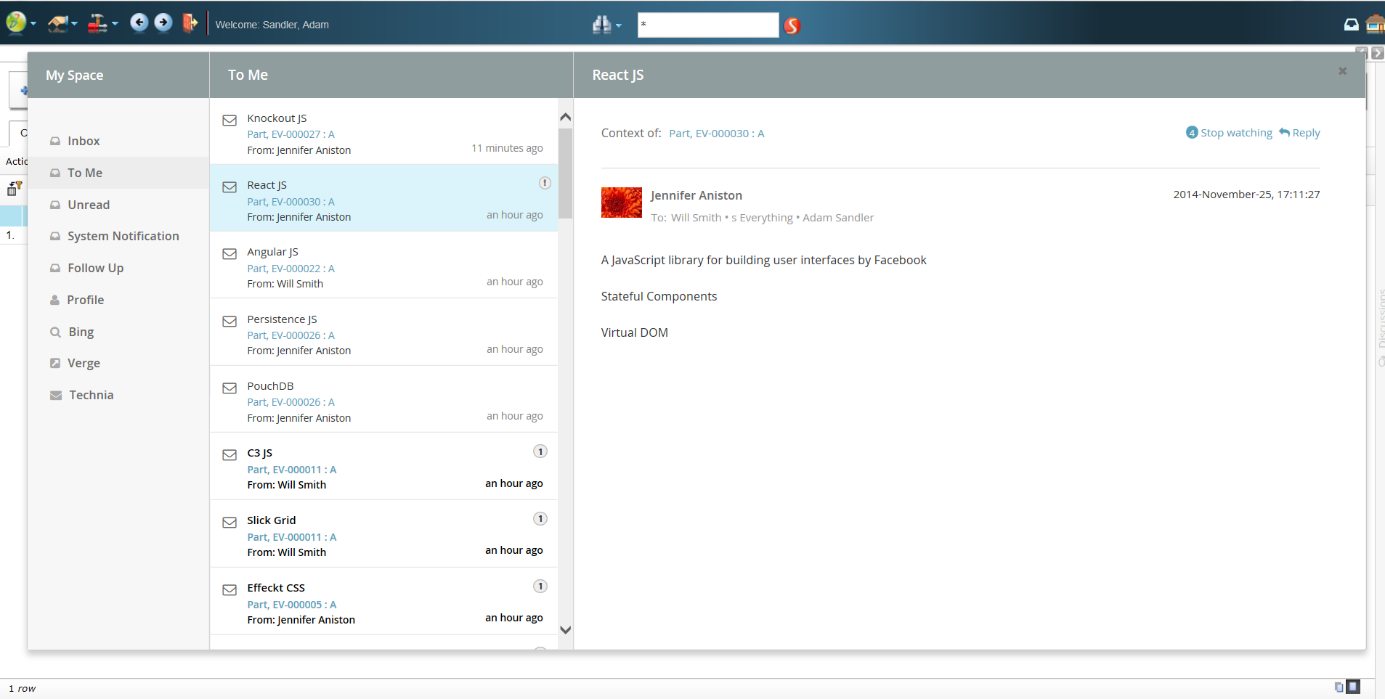This screenshot has width=1385, height=699.
Task: Toggle Stop watching for this discussion
Action: pos(1229,133)
